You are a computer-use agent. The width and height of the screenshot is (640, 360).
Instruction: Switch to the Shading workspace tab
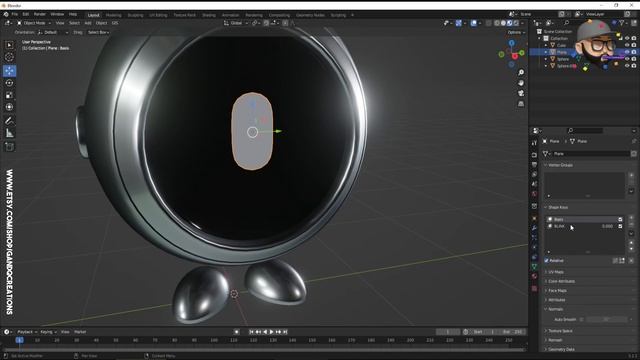point(209,15)
